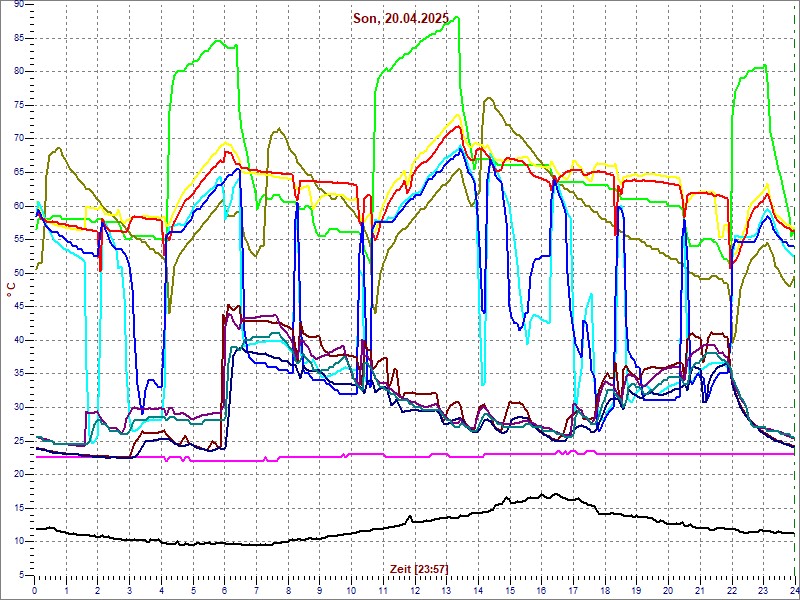
Task: Click green curve's highest peak near hour 13
Action: [456, 17]
